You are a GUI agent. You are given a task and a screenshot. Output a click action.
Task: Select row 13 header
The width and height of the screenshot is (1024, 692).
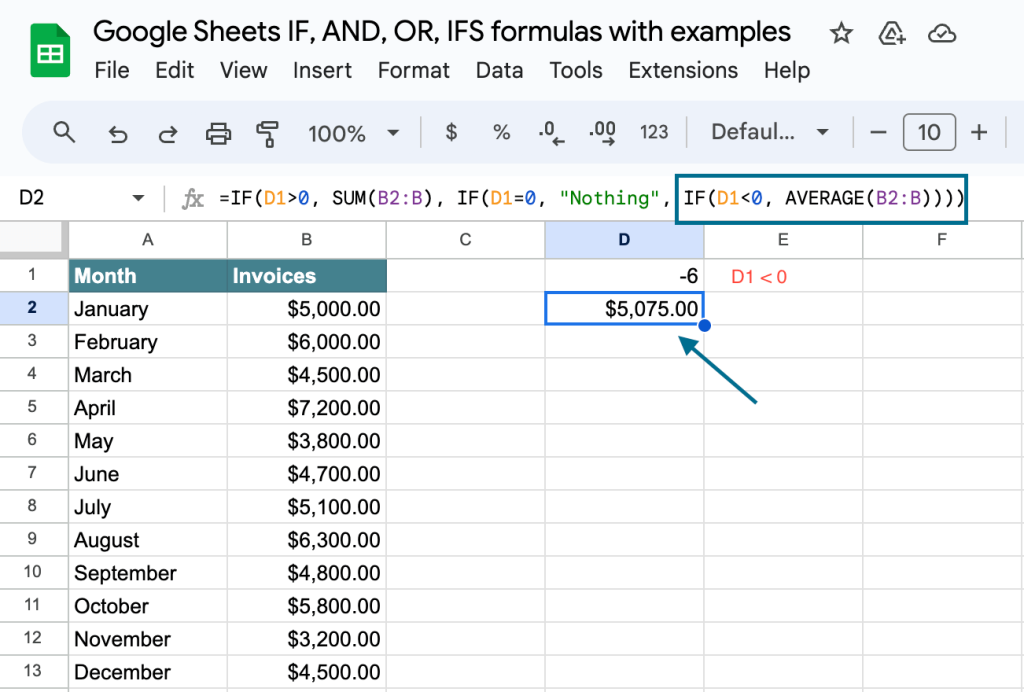(x=33, y=671)
